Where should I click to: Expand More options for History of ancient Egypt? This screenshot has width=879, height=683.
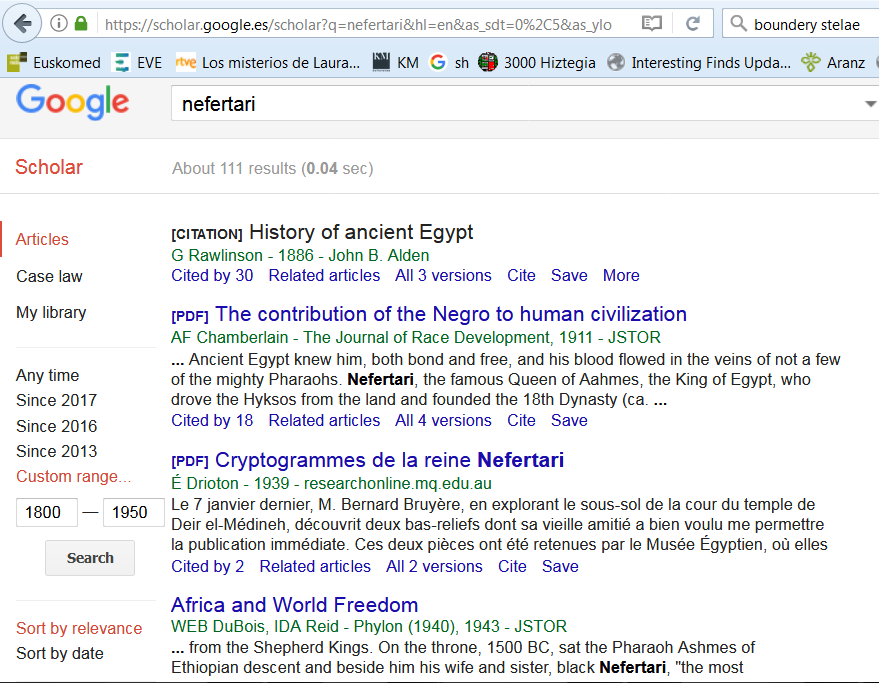coord(621,275)
